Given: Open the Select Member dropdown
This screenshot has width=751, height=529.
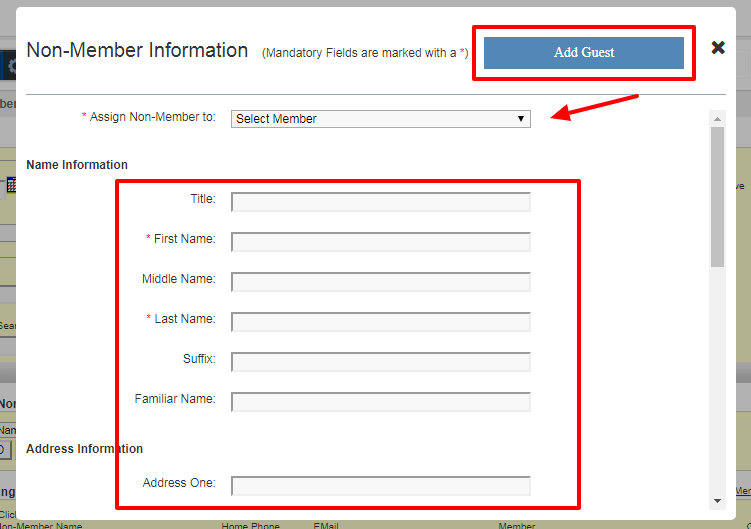Looking at the screenshot, I should click(x=381, y=119).
